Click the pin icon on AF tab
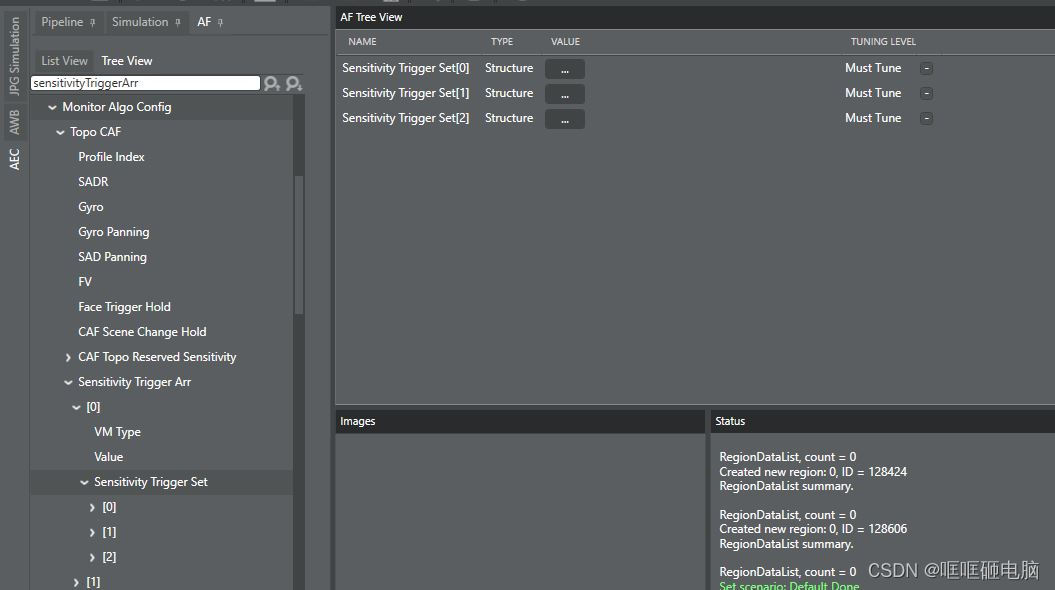 point(220,22)
